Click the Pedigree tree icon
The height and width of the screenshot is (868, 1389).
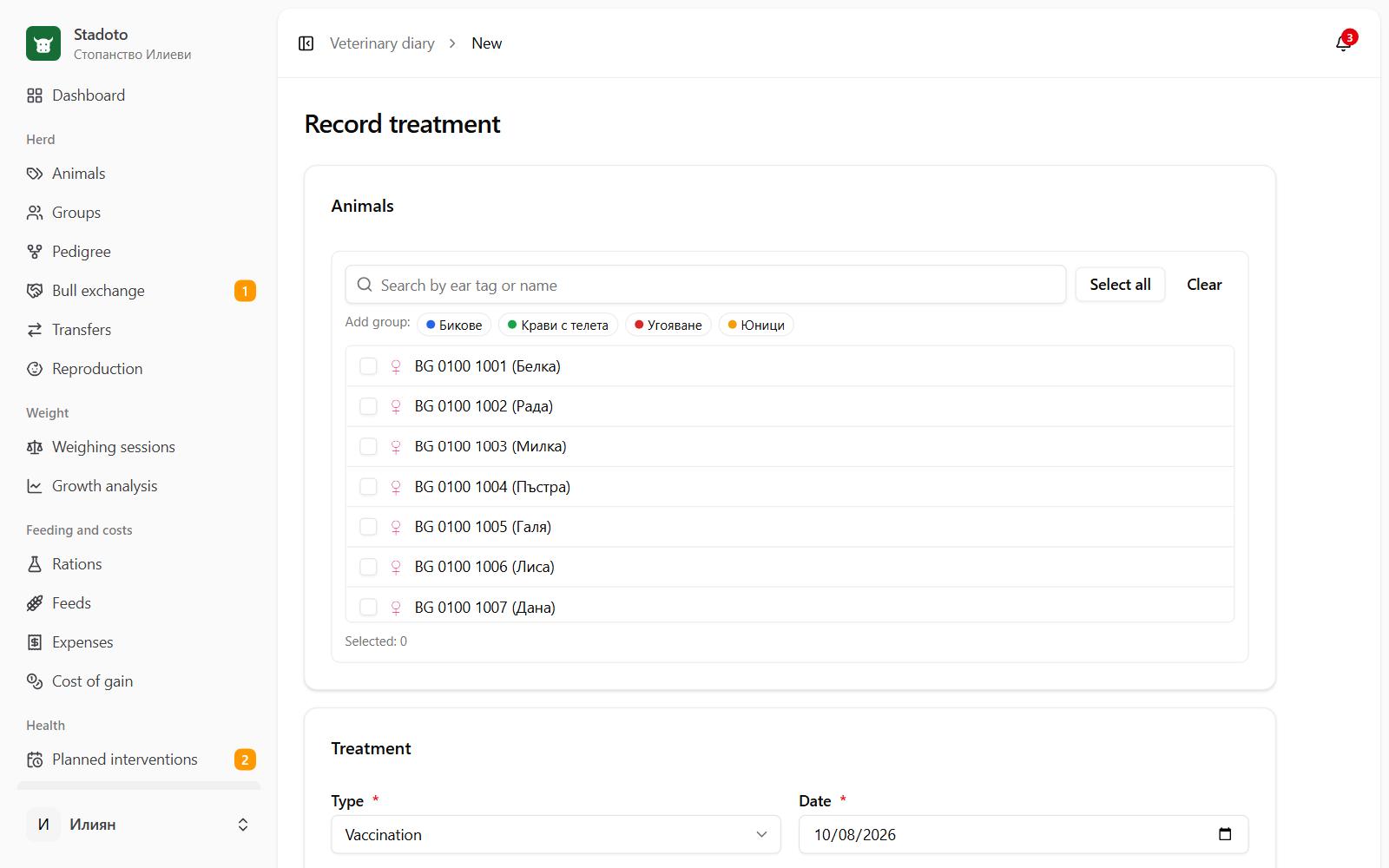[x=35, y=252]
